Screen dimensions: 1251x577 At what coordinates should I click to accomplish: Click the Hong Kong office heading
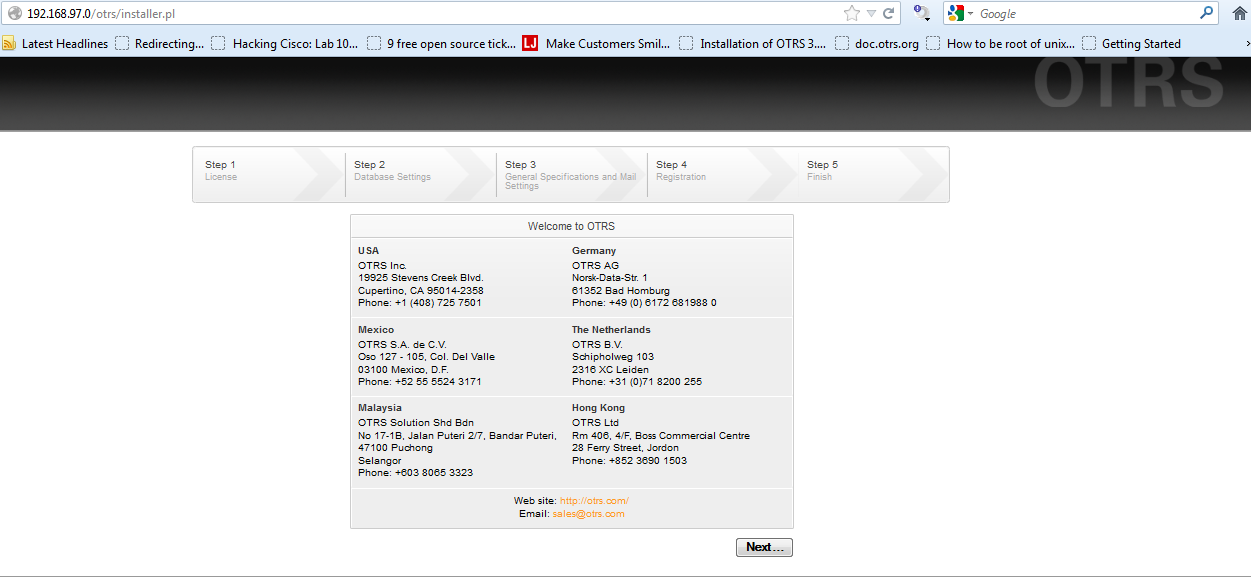coord(598,408)
